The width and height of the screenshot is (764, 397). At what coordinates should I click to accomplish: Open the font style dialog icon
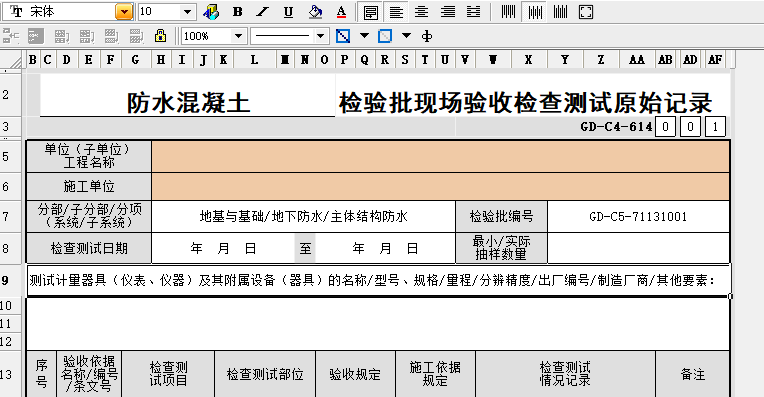tap(211, 12)
